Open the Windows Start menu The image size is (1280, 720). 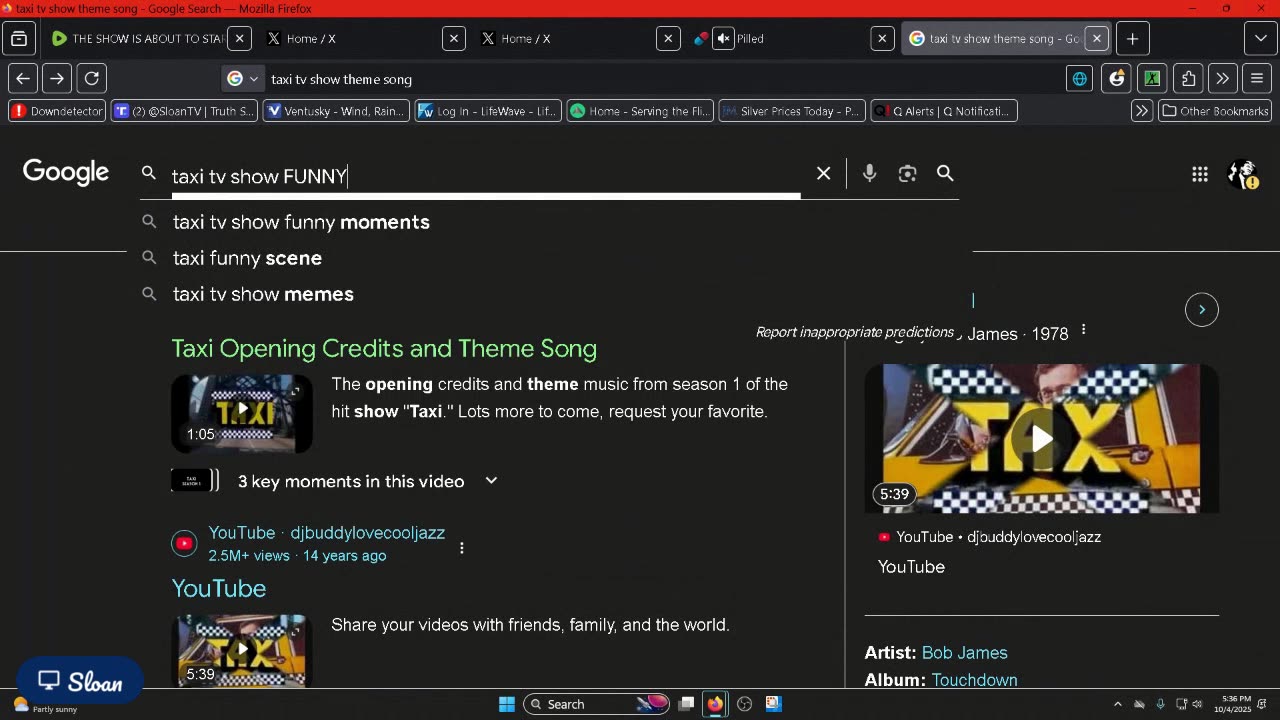click(507, 704)
